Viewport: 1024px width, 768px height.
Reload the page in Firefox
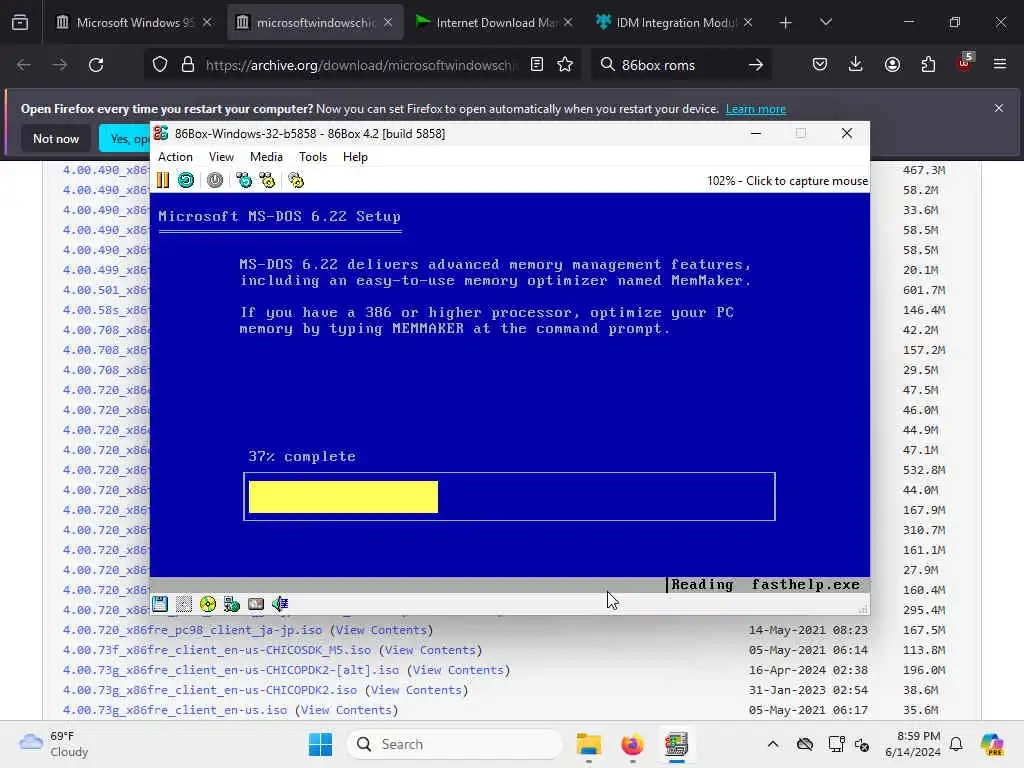[96, 65]
